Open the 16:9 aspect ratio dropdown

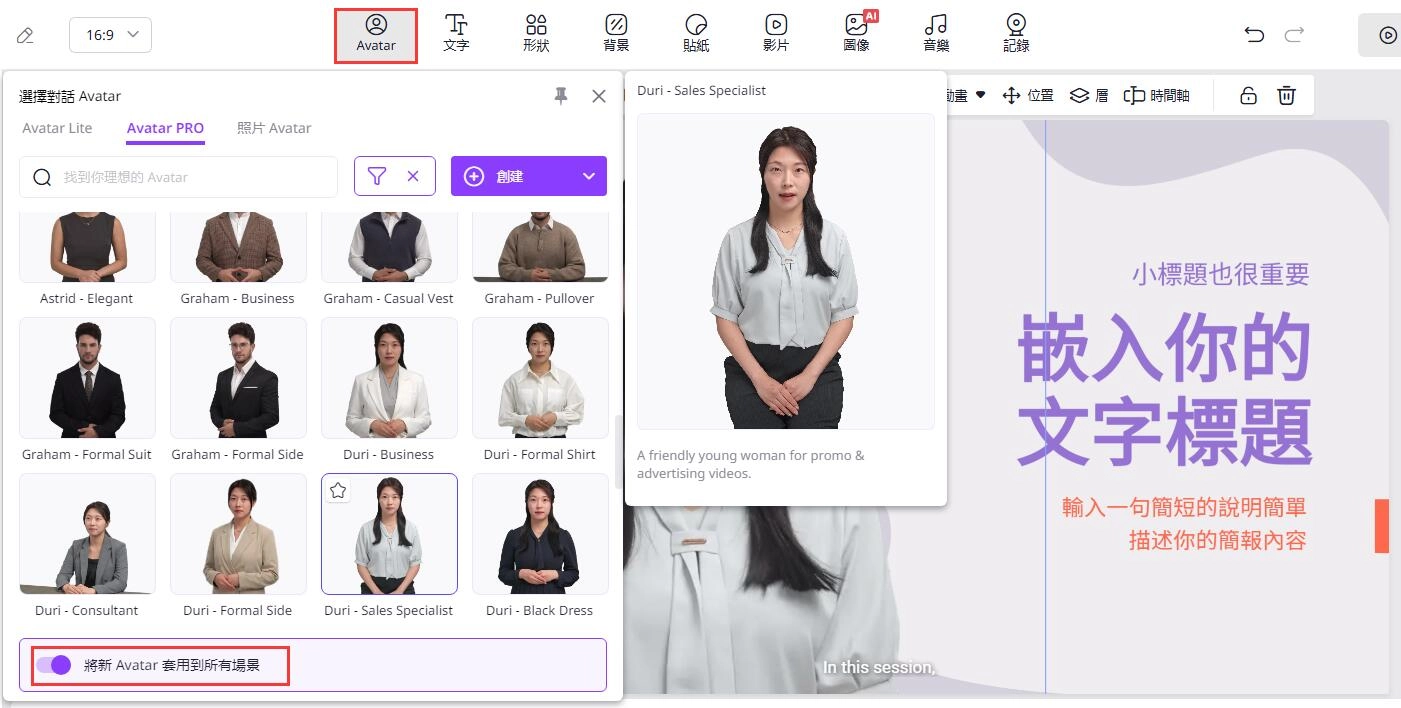pos(110,35)
